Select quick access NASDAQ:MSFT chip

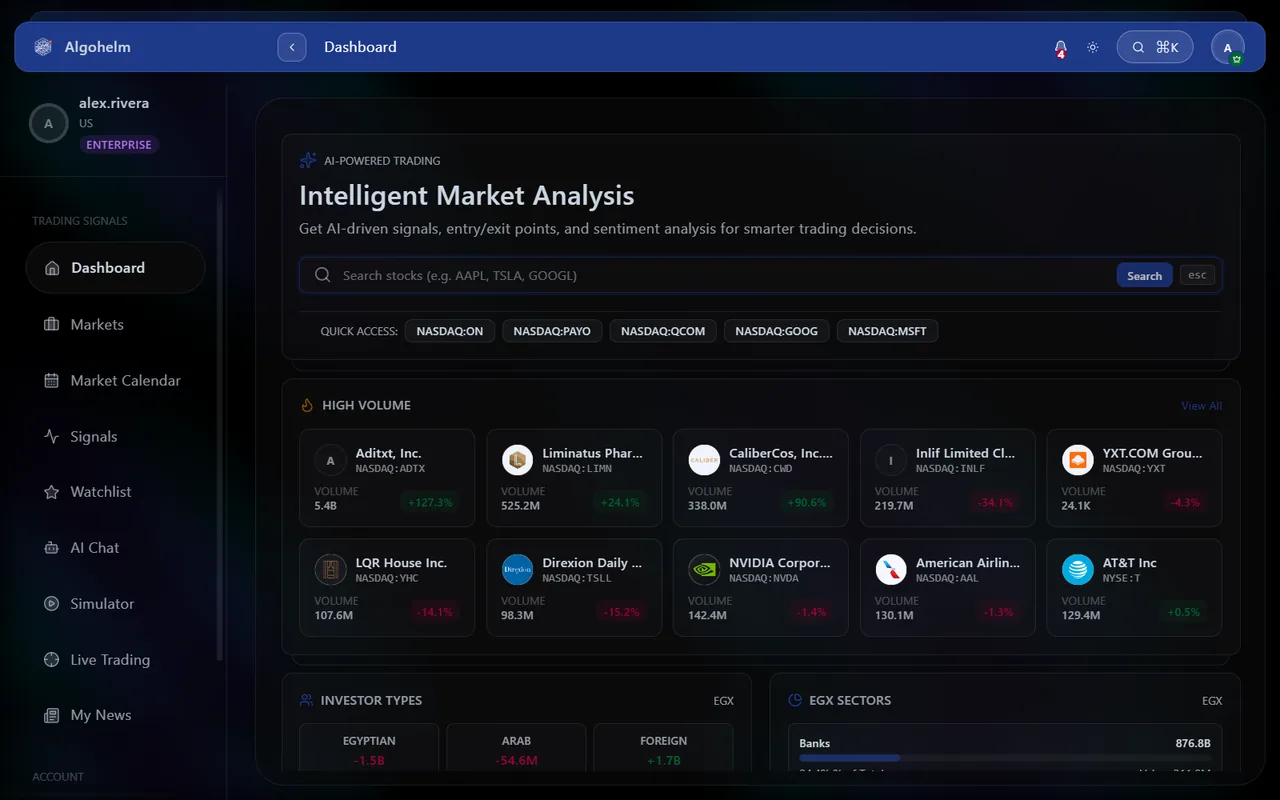point(887,331)
